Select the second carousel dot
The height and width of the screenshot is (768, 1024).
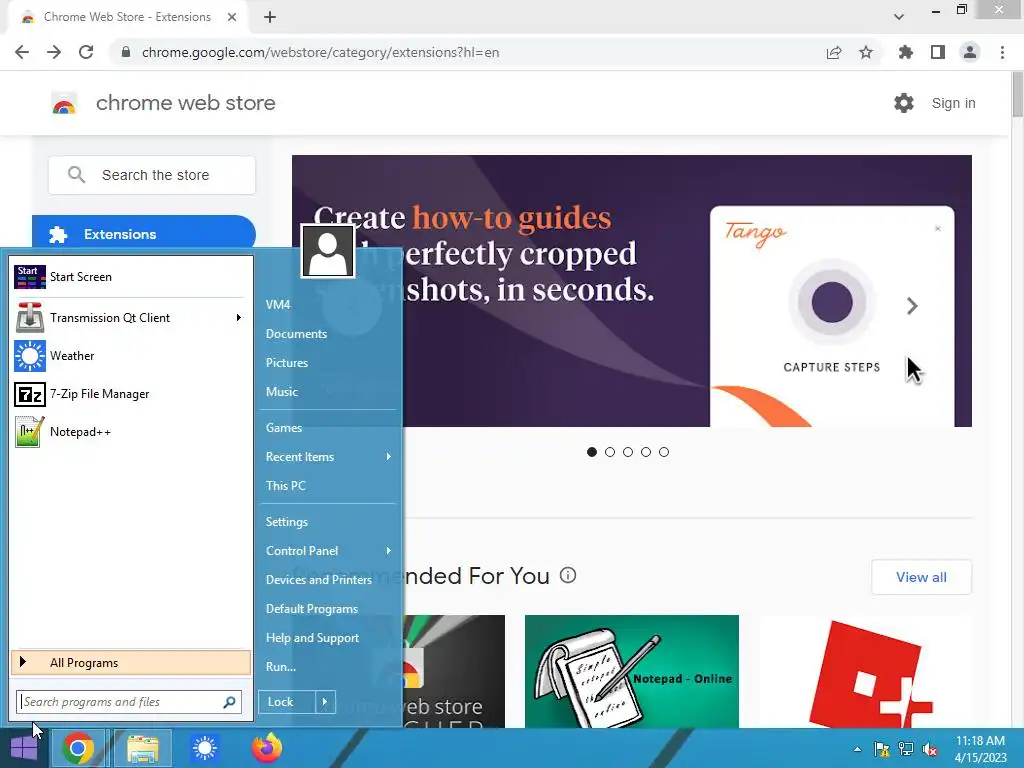tap(610, 452)
